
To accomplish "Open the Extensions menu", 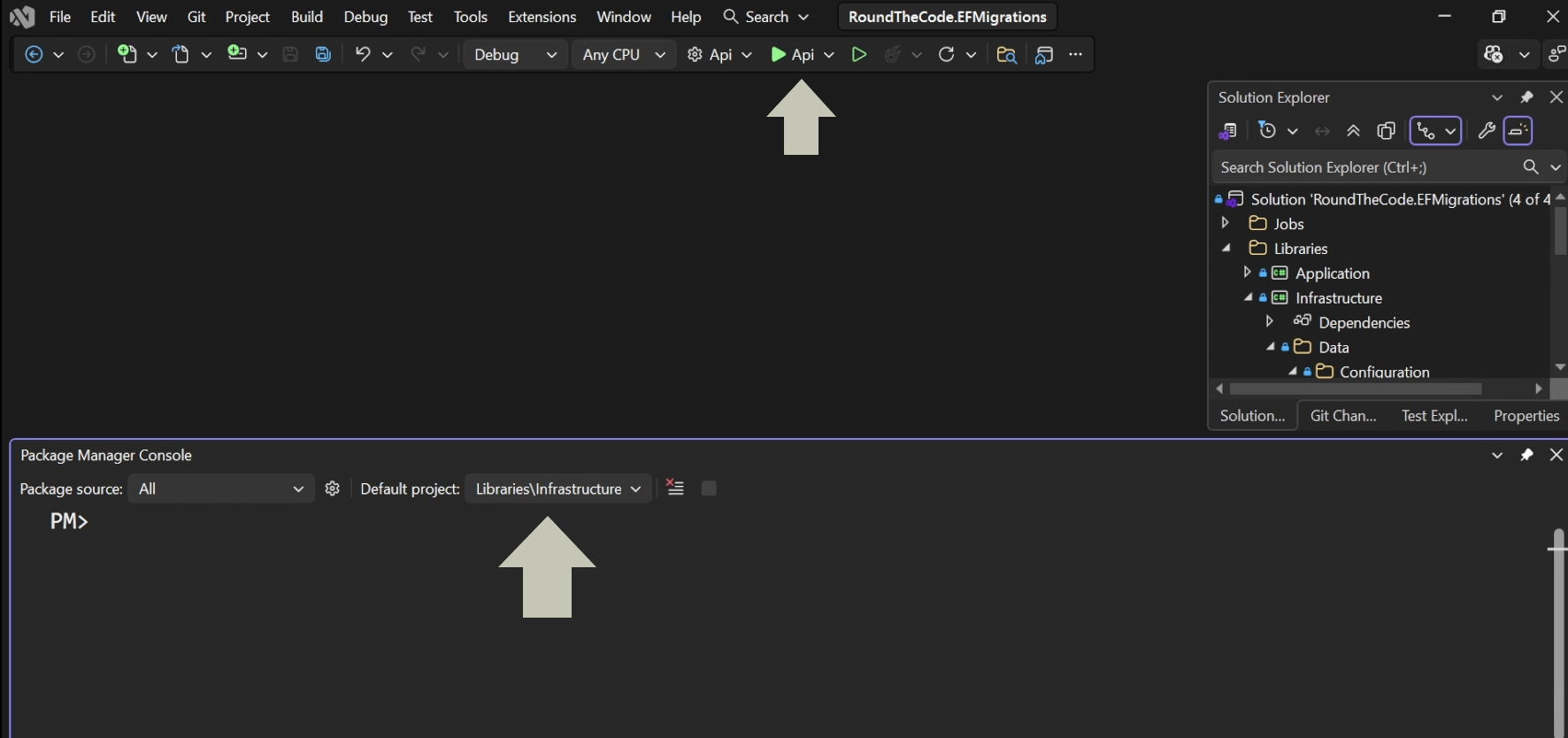I will click(x=542, y=17).
